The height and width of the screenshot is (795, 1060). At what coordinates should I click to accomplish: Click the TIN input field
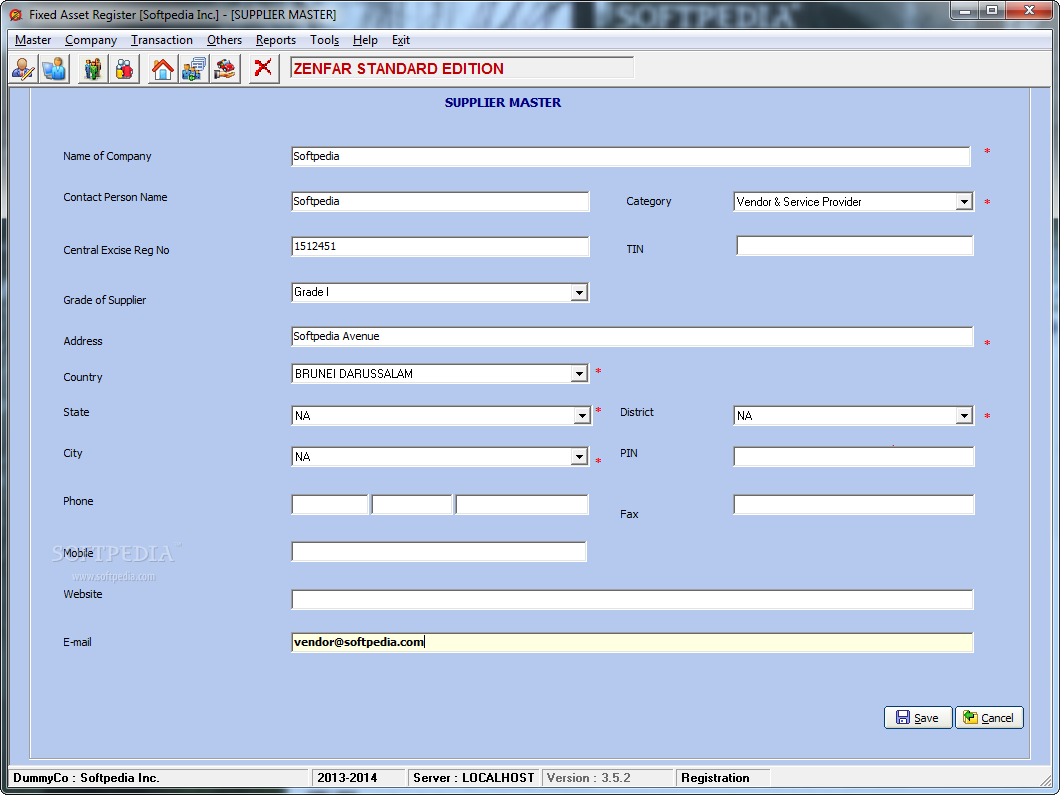pyautogui.click(x=854, y=246)
